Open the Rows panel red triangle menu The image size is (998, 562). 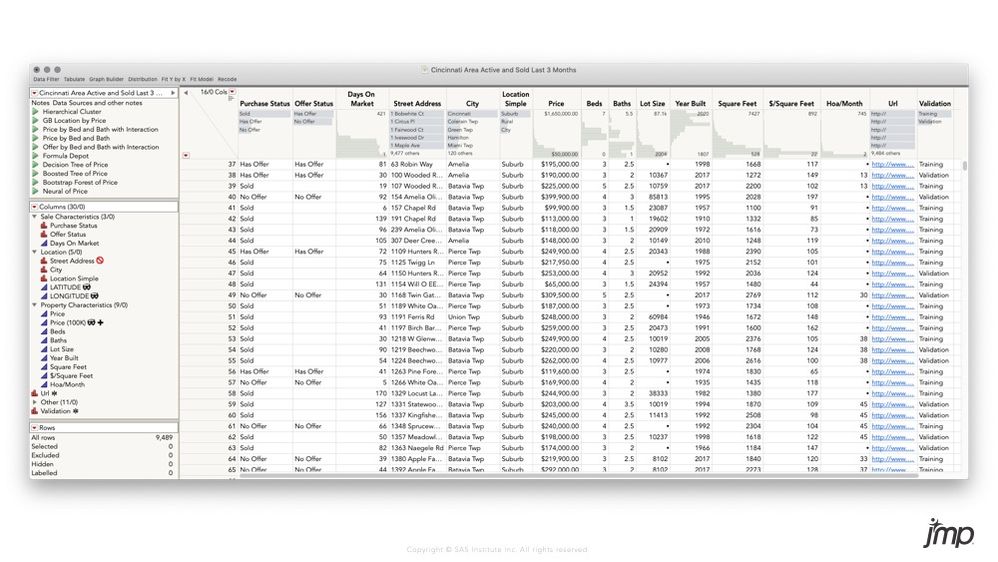click(x=34, y=428)
